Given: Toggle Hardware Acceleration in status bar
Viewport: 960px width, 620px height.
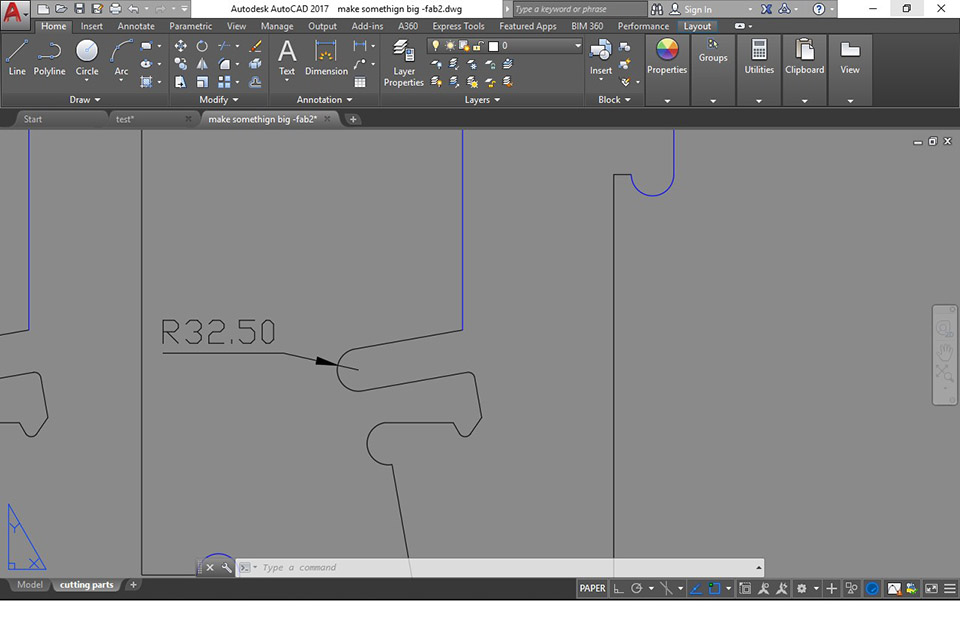Looking at the screenshot, I should coord(872,588).
